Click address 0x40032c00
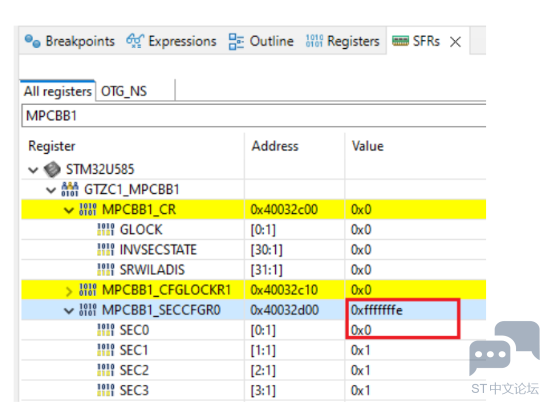 pos(284,210)
